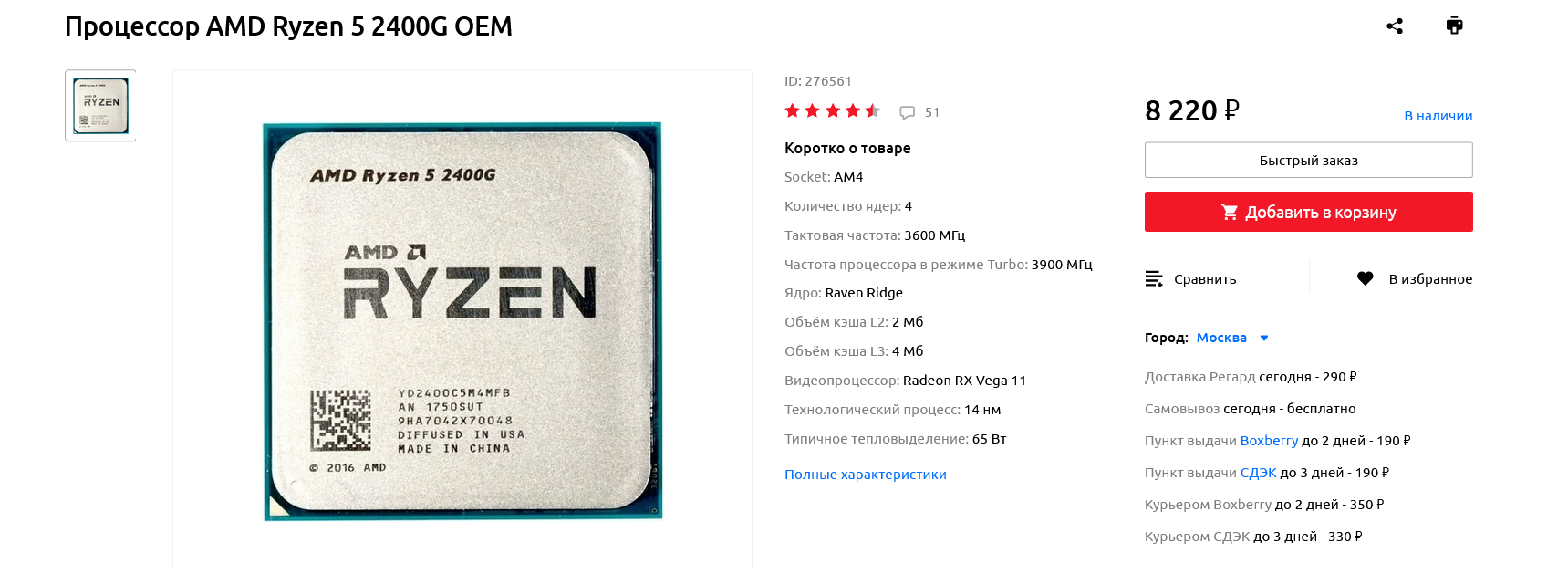Click the Сравнить label
The width and height of the screenshot is (1568, 574).
1205,279
